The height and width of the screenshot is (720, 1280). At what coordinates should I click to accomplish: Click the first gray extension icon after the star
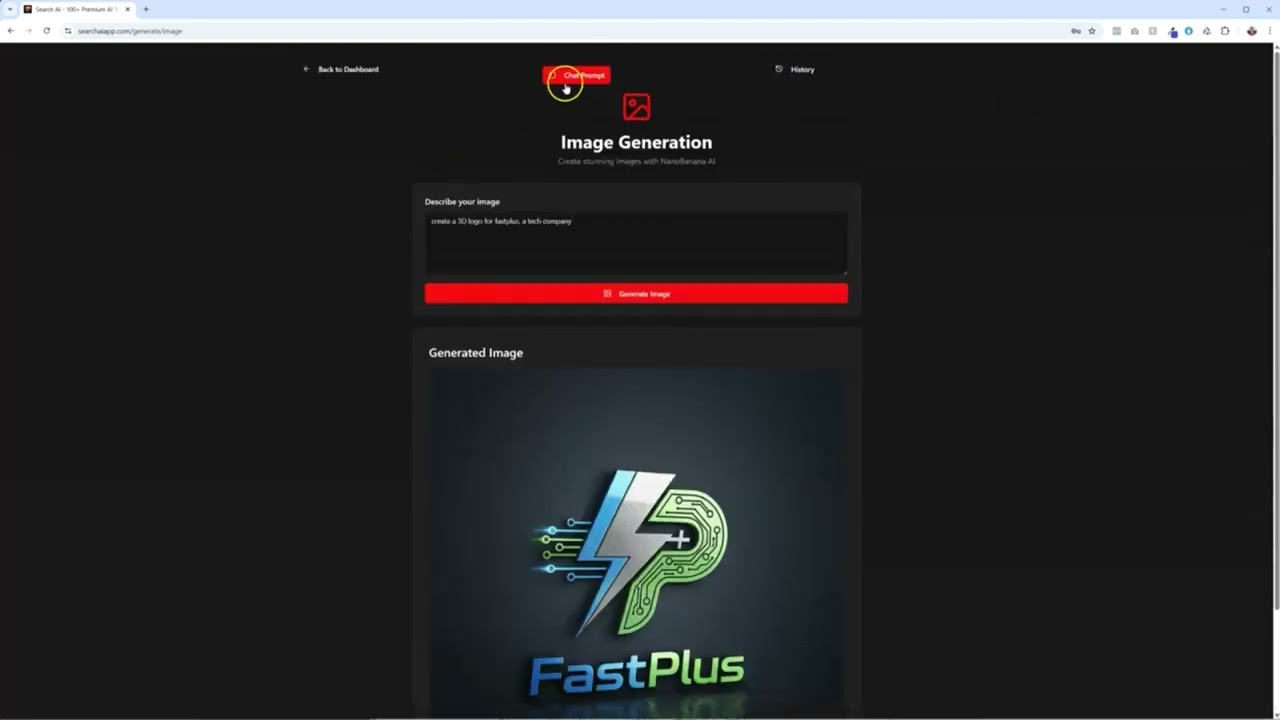pos(1116,31)
